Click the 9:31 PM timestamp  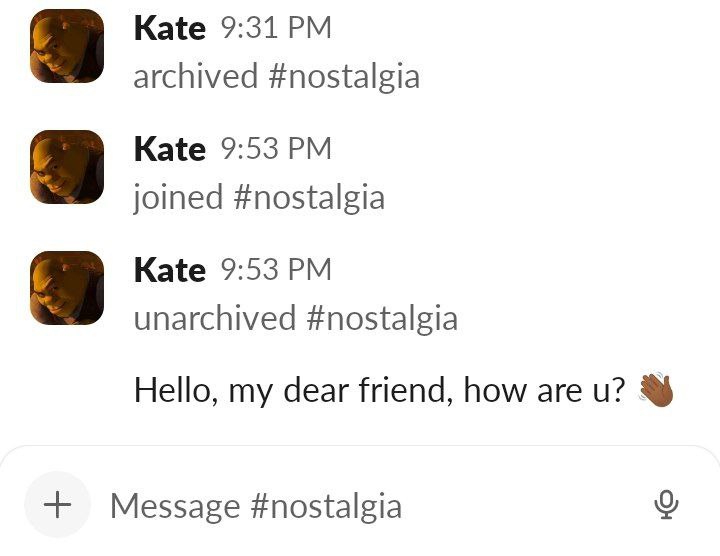[x=276, y=28]
